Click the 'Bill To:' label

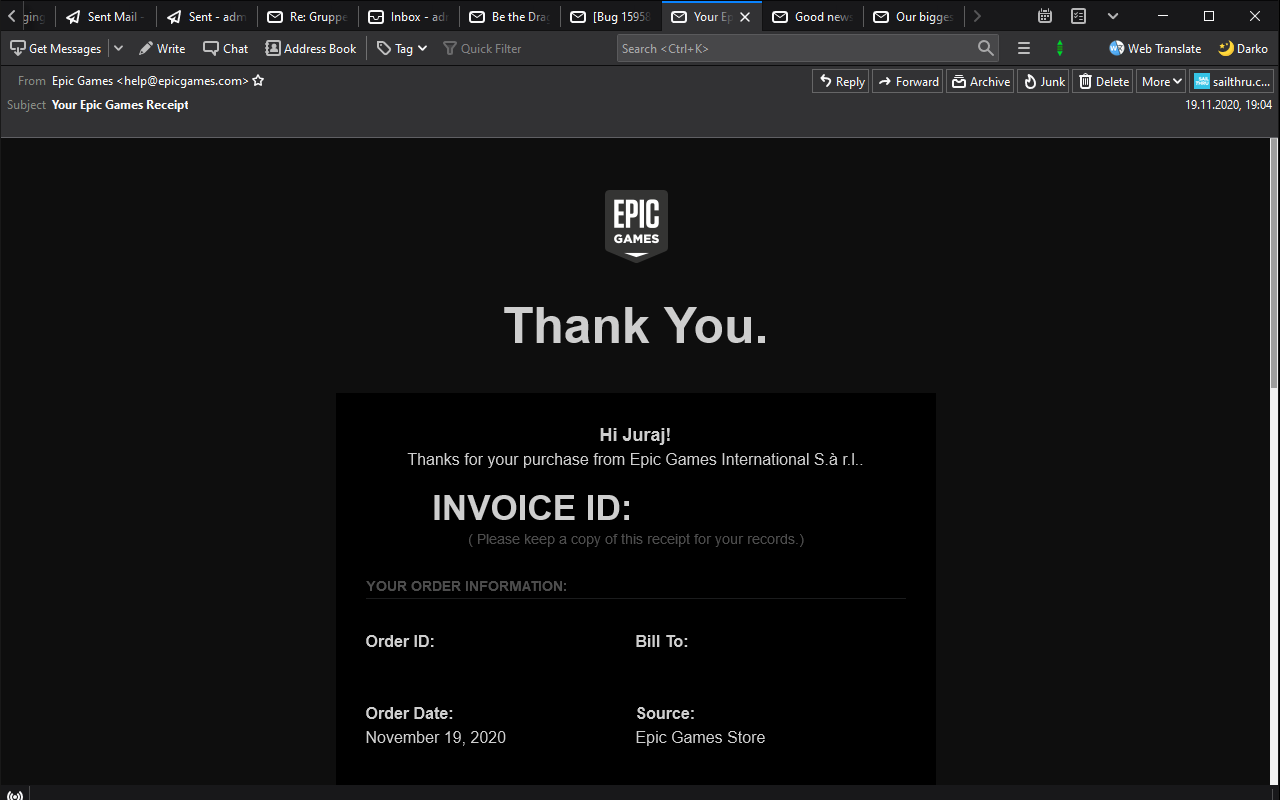pos(662,642)
